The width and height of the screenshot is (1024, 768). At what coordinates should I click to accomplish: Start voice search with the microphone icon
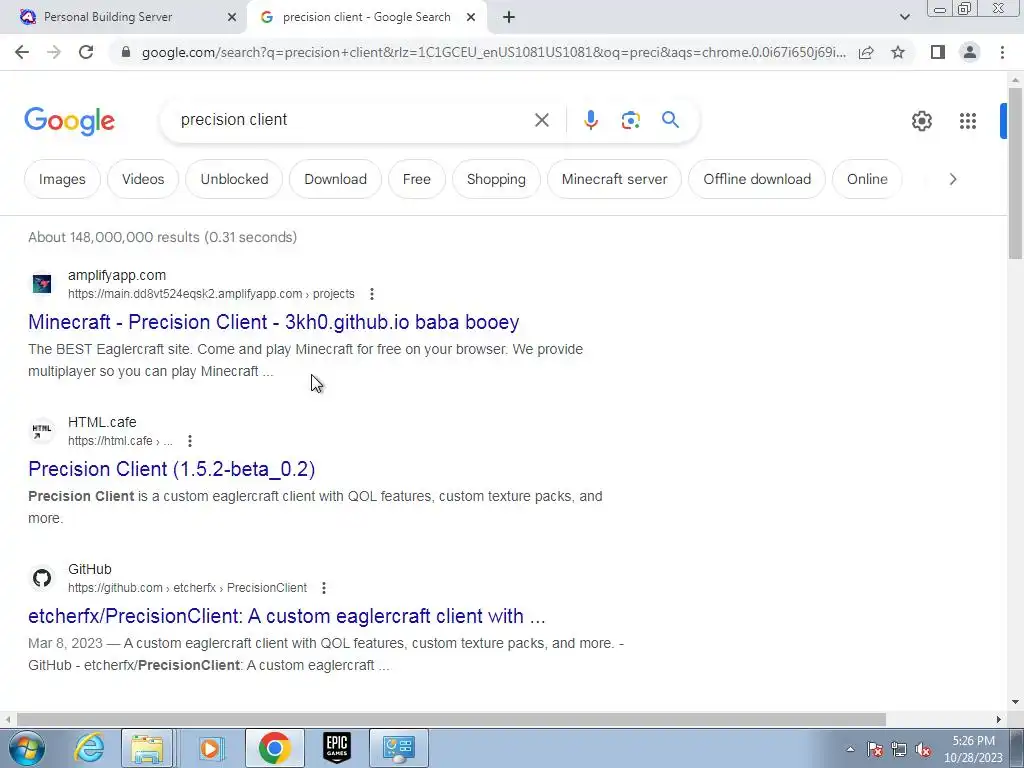click(x=590, y=120)
